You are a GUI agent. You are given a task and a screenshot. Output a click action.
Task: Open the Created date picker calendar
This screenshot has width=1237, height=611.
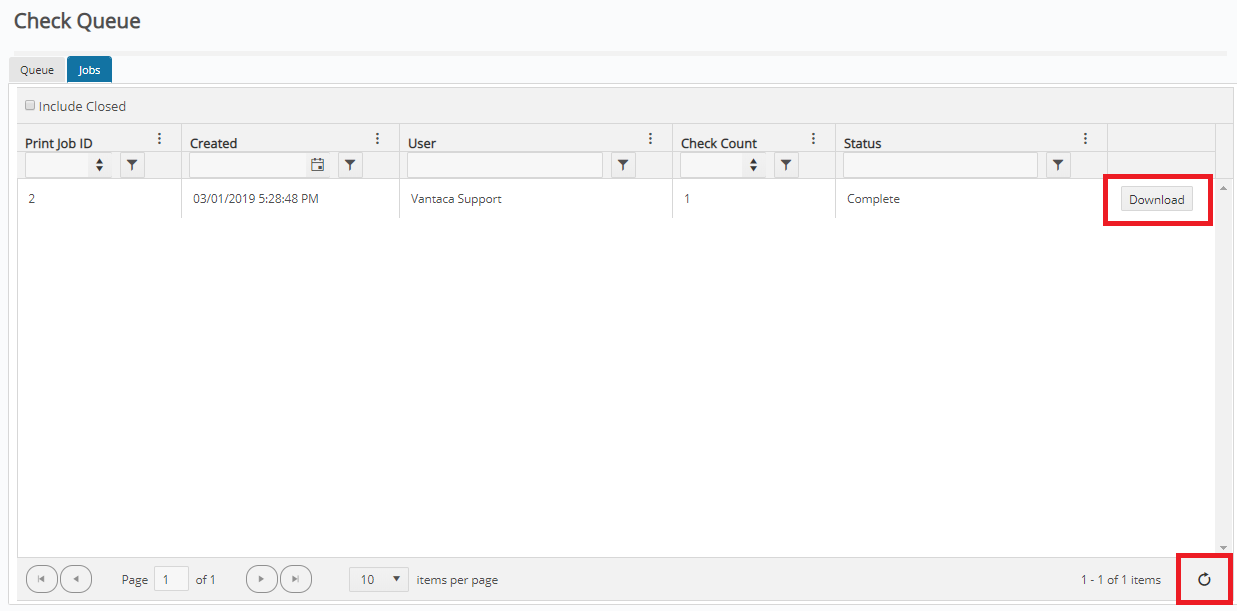click(318, 165)
